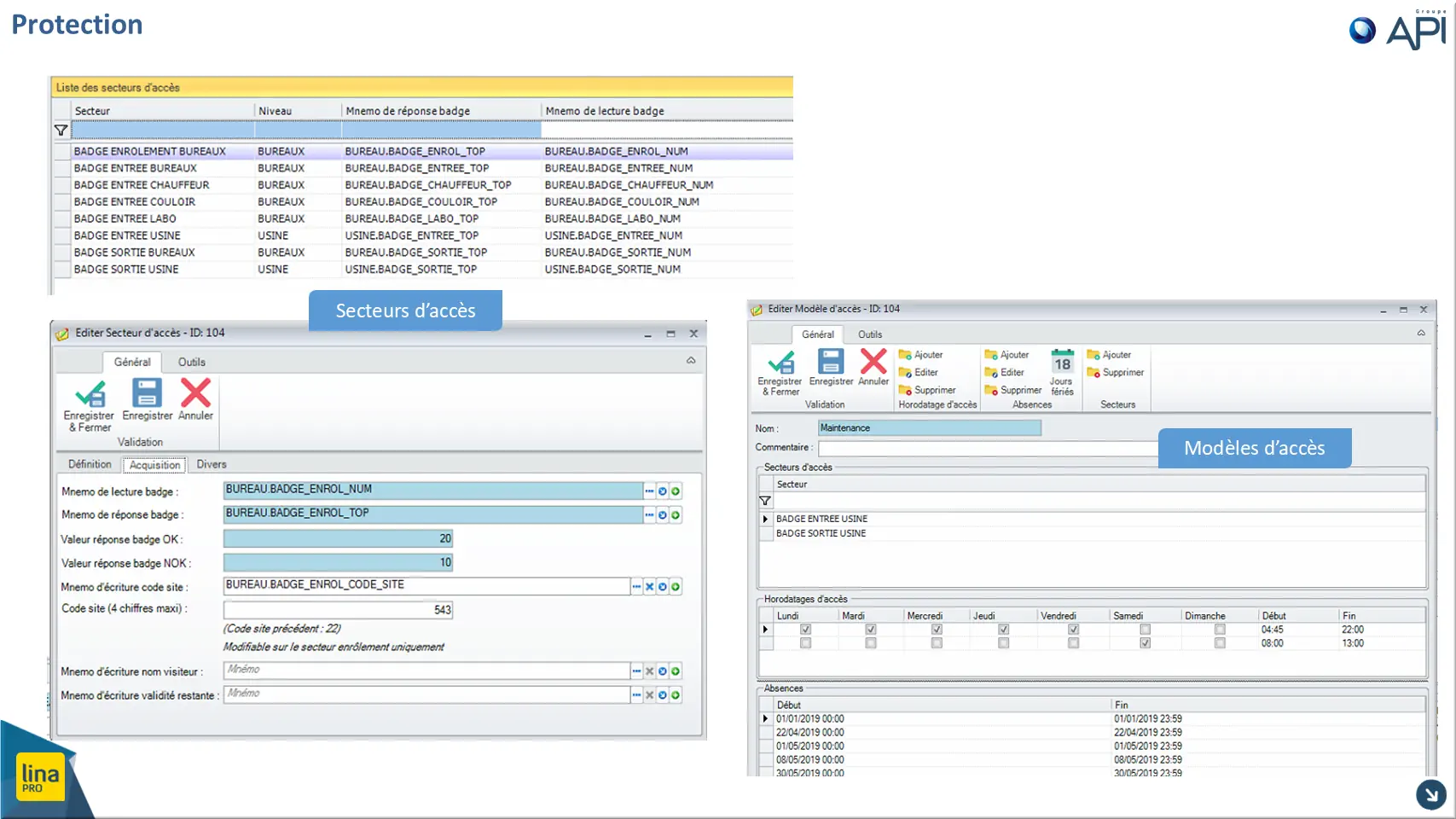Click the Secteur column header in Liste des secteurs d'accès

point(163,111)
